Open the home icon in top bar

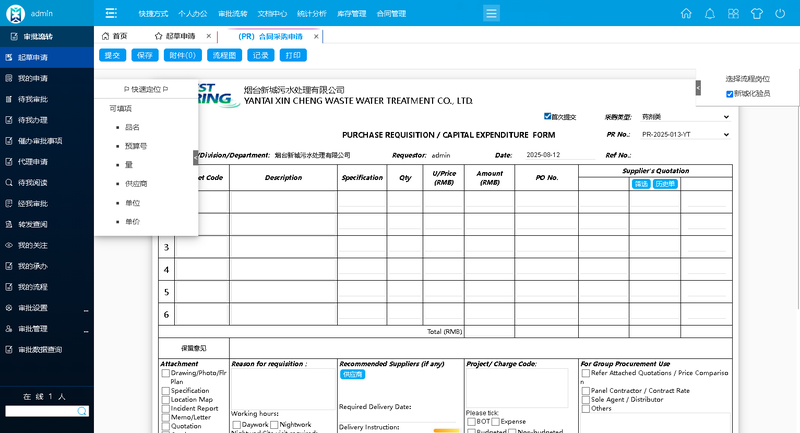(x=686, y=13)
